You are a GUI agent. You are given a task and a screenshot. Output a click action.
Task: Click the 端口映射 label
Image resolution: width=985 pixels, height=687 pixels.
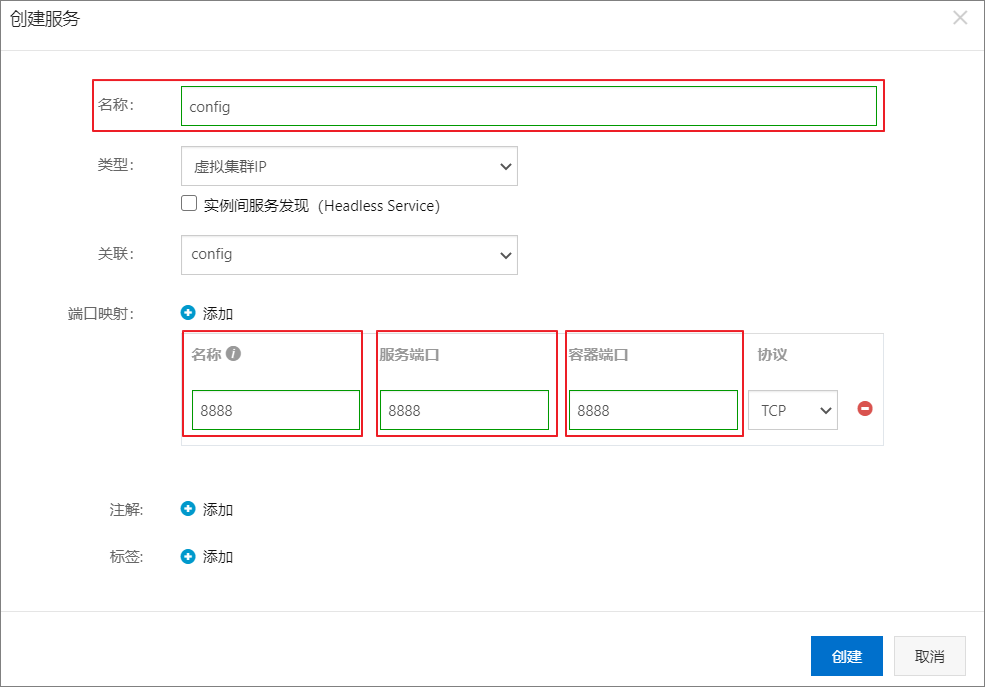[101, 313]
